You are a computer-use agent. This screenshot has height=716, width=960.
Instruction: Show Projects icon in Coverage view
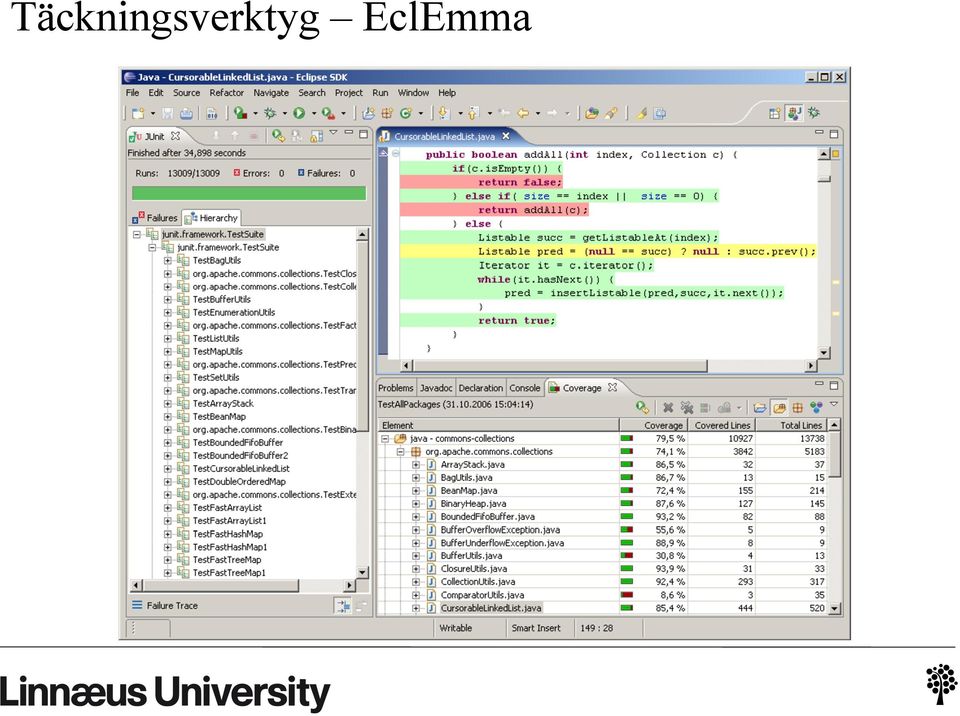[760, 407]
